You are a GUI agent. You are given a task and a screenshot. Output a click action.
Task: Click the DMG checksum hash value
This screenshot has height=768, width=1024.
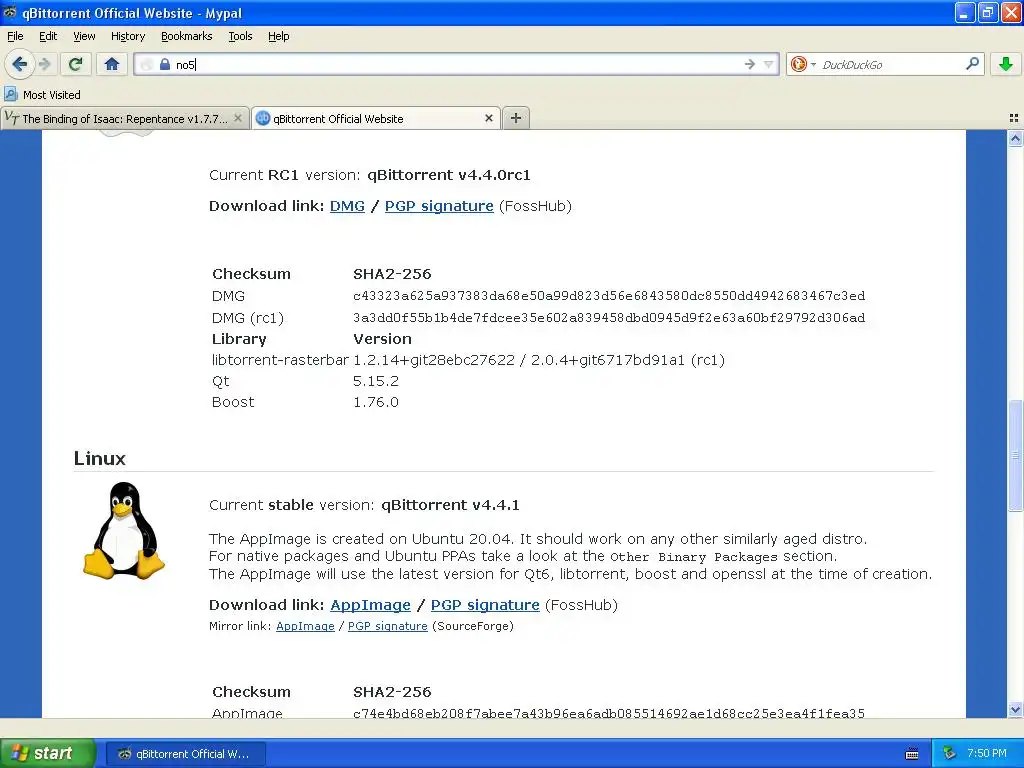click(x=609, y=296)
